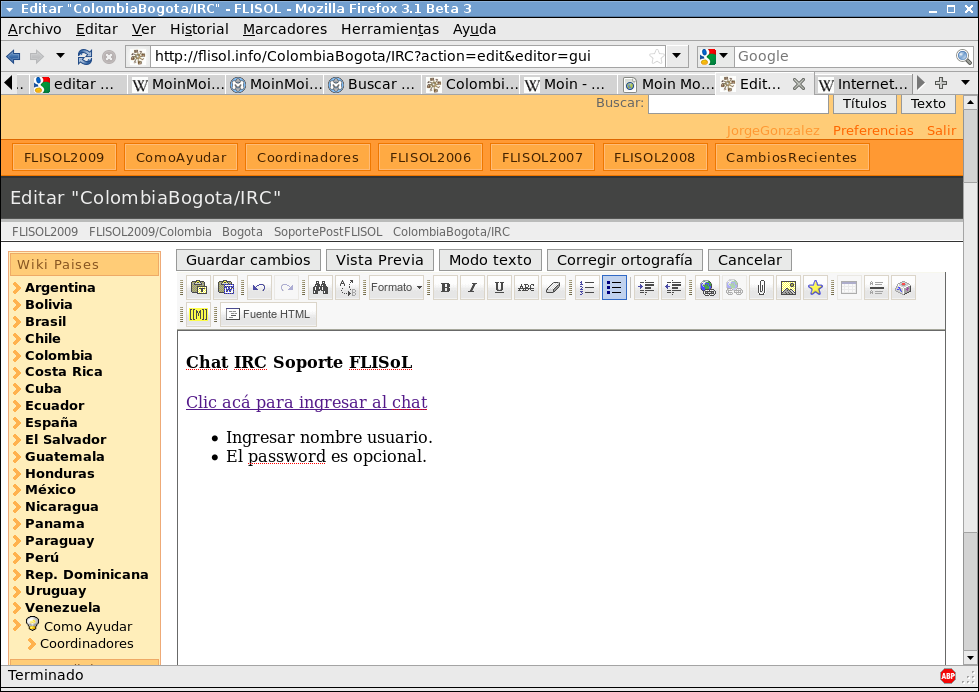Expand the México country entry
The height and width of the screenshot is (692, 979).
50,490
